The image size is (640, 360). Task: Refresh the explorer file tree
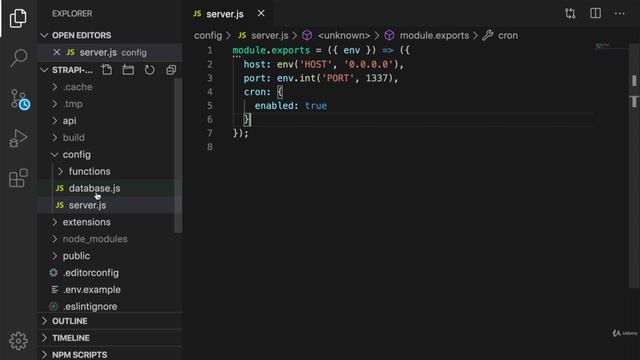pyautogui.click(x=150, y=70)
